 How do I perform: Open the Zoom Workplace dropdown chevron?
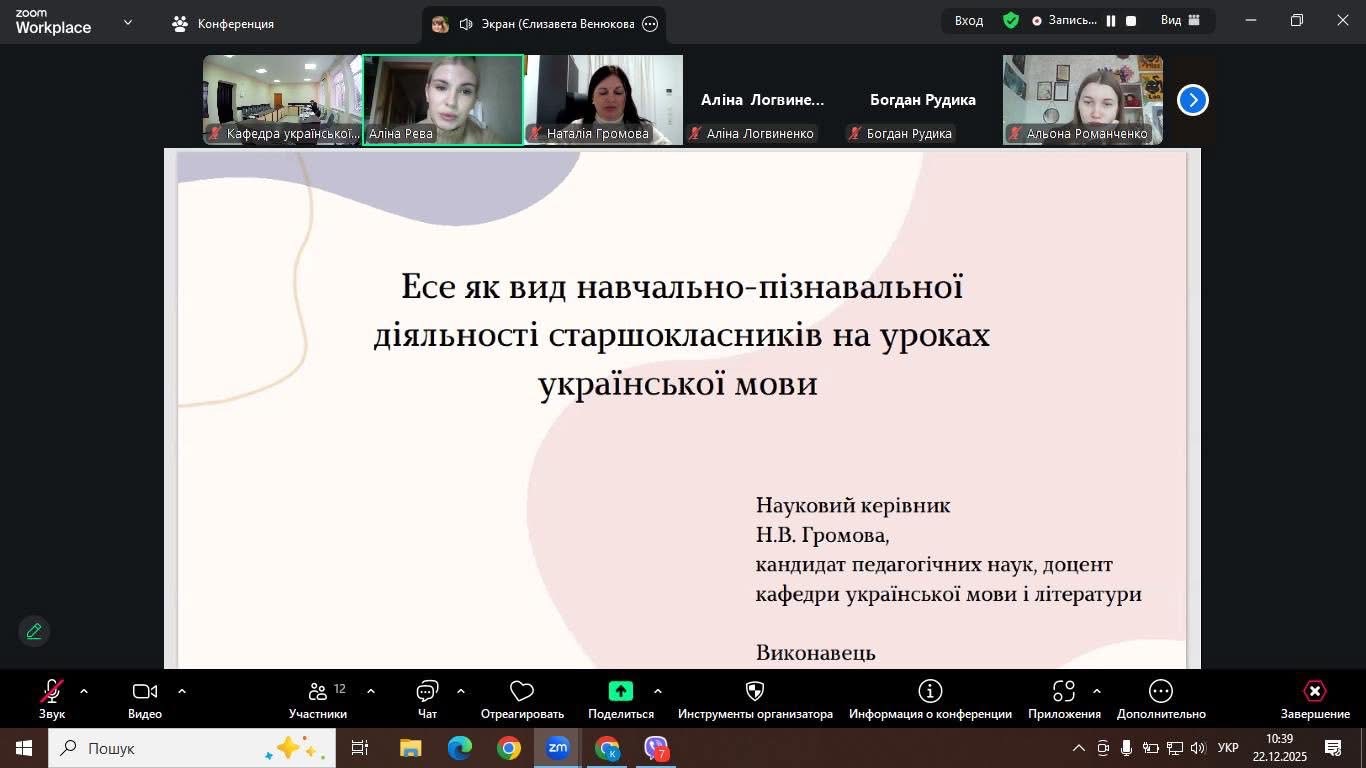point(128,22)
